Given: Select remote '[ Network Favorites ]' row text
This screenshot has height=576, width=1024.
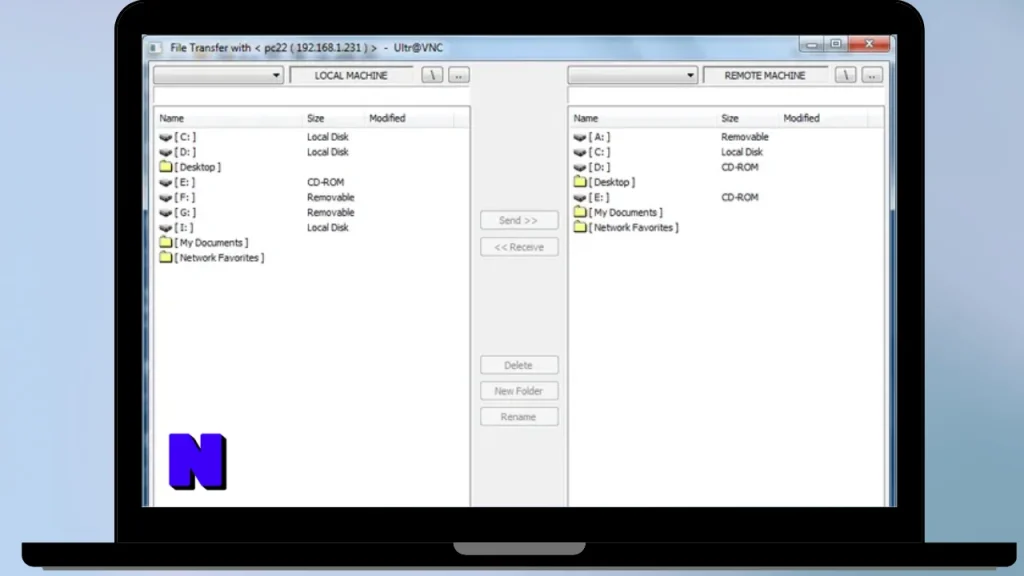Looking at the screenshot, I should (633, 227).
